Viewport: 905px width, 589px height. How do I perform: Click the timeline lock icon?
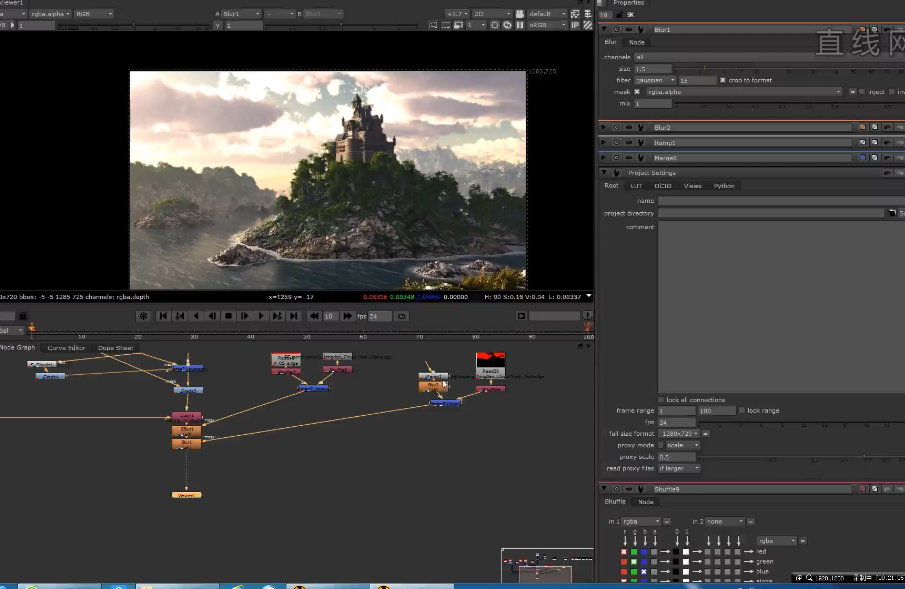(23, 316)
